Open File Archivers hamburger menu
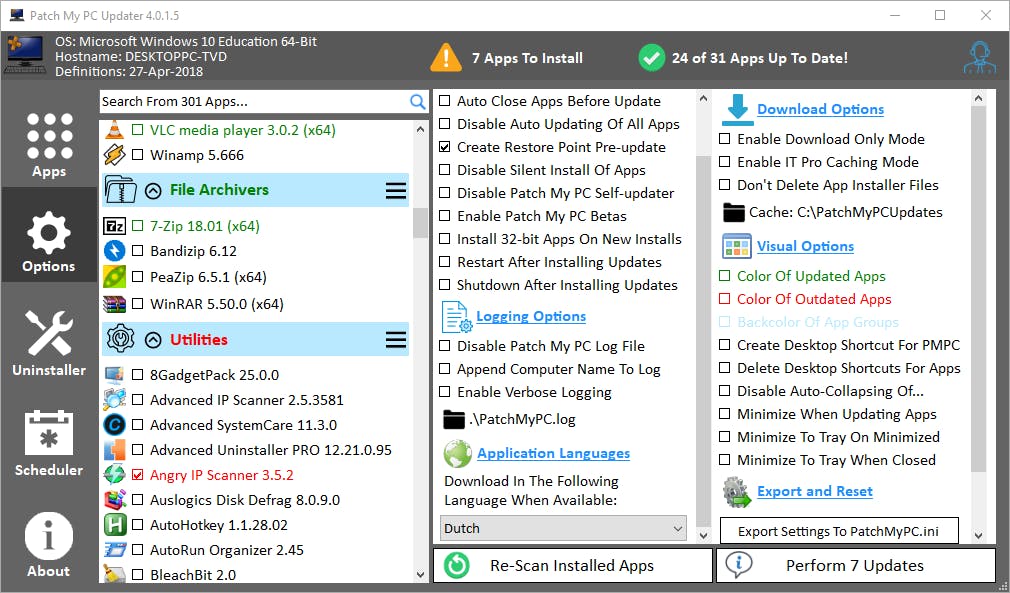Image resolution: width=1010 pixels, height=593 pixels. click(x=395, y=191)
